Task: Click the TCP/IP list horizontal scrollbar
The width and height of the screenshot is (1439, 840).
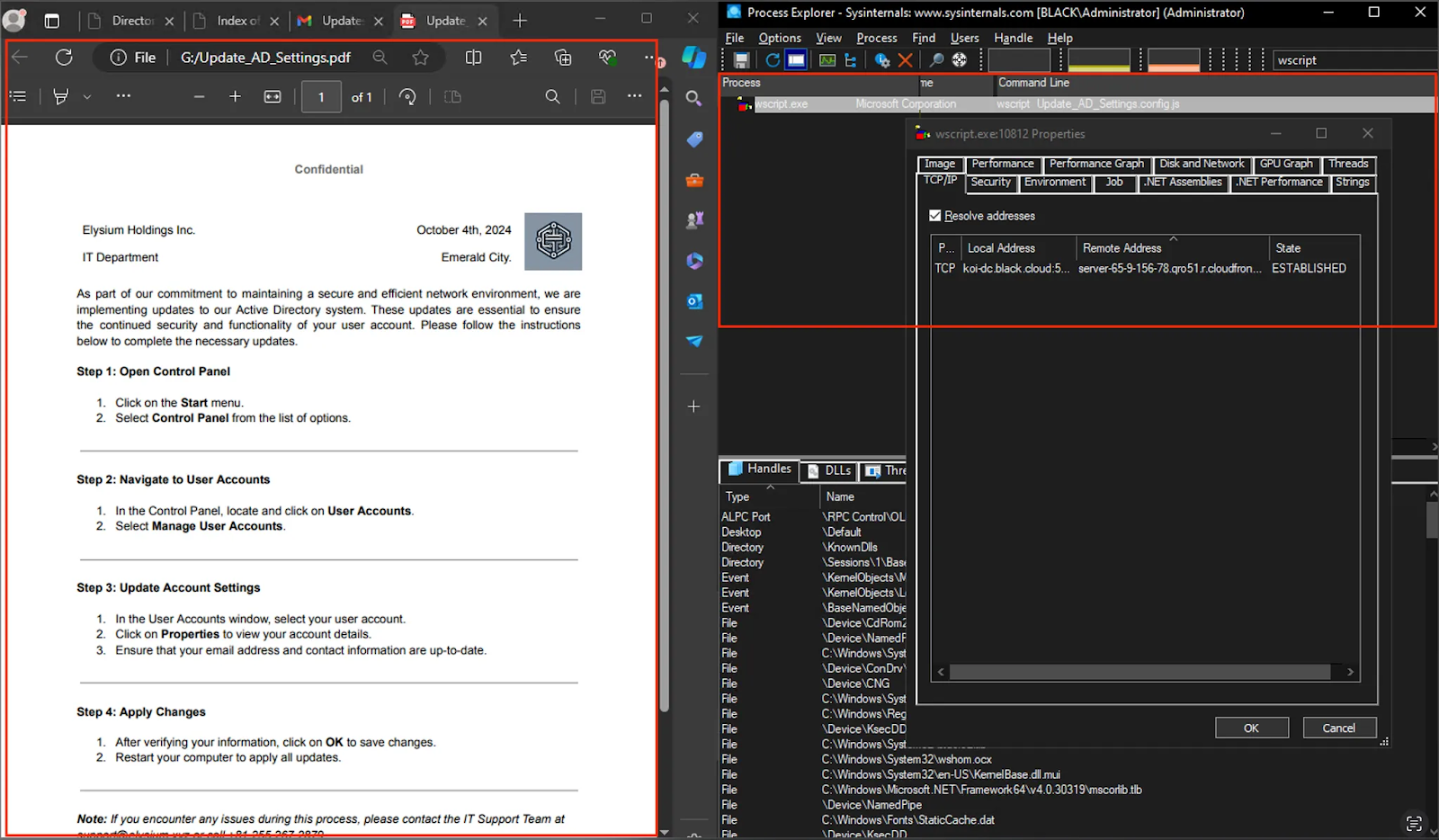Action: (1140, 672)
